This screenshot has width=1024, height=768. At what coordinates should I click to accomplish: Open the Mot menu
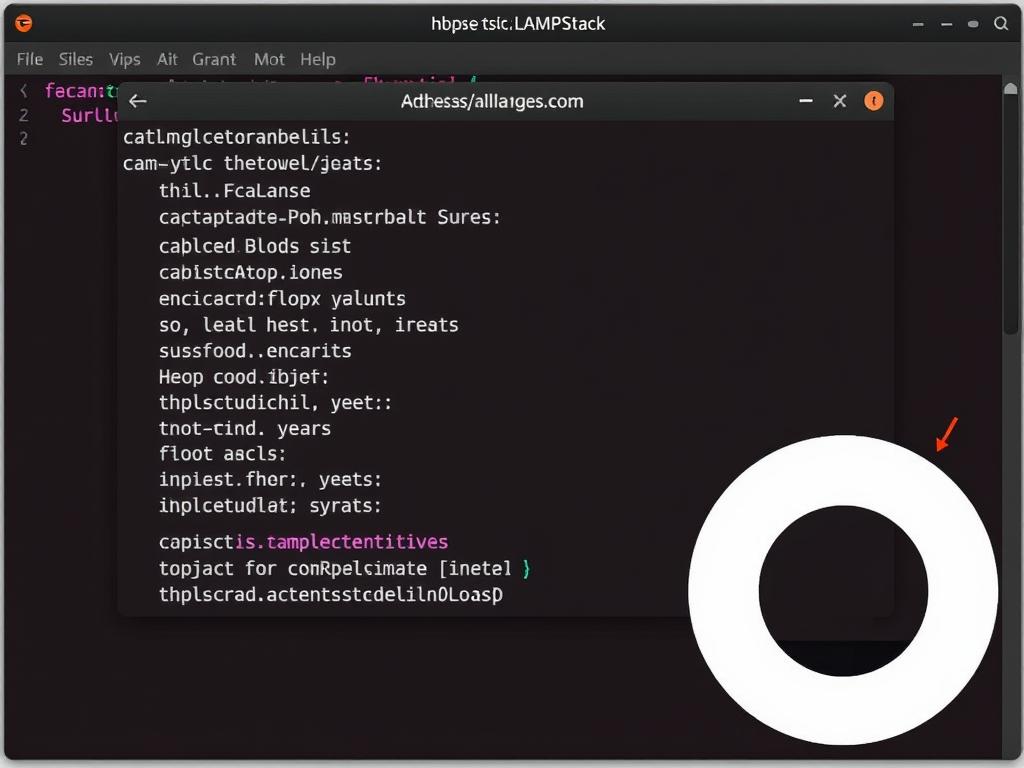click(x=268, y=59)
